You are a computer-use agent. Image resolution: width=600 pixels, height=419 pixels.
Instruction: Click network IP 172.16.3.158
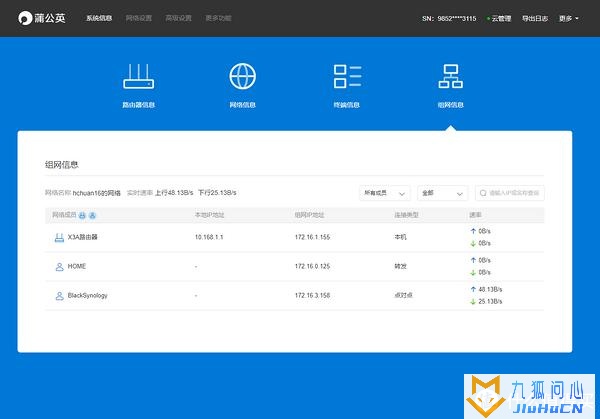[312, 295]
